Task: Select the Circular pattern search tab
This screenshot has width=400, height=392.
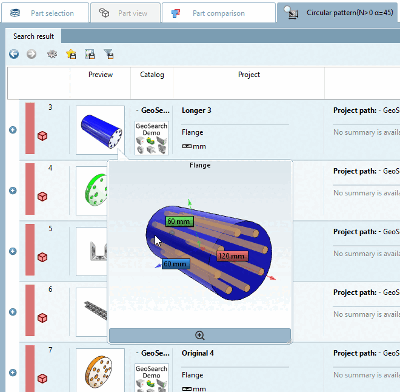Action: pyautogui.click(x=338, y=13)
